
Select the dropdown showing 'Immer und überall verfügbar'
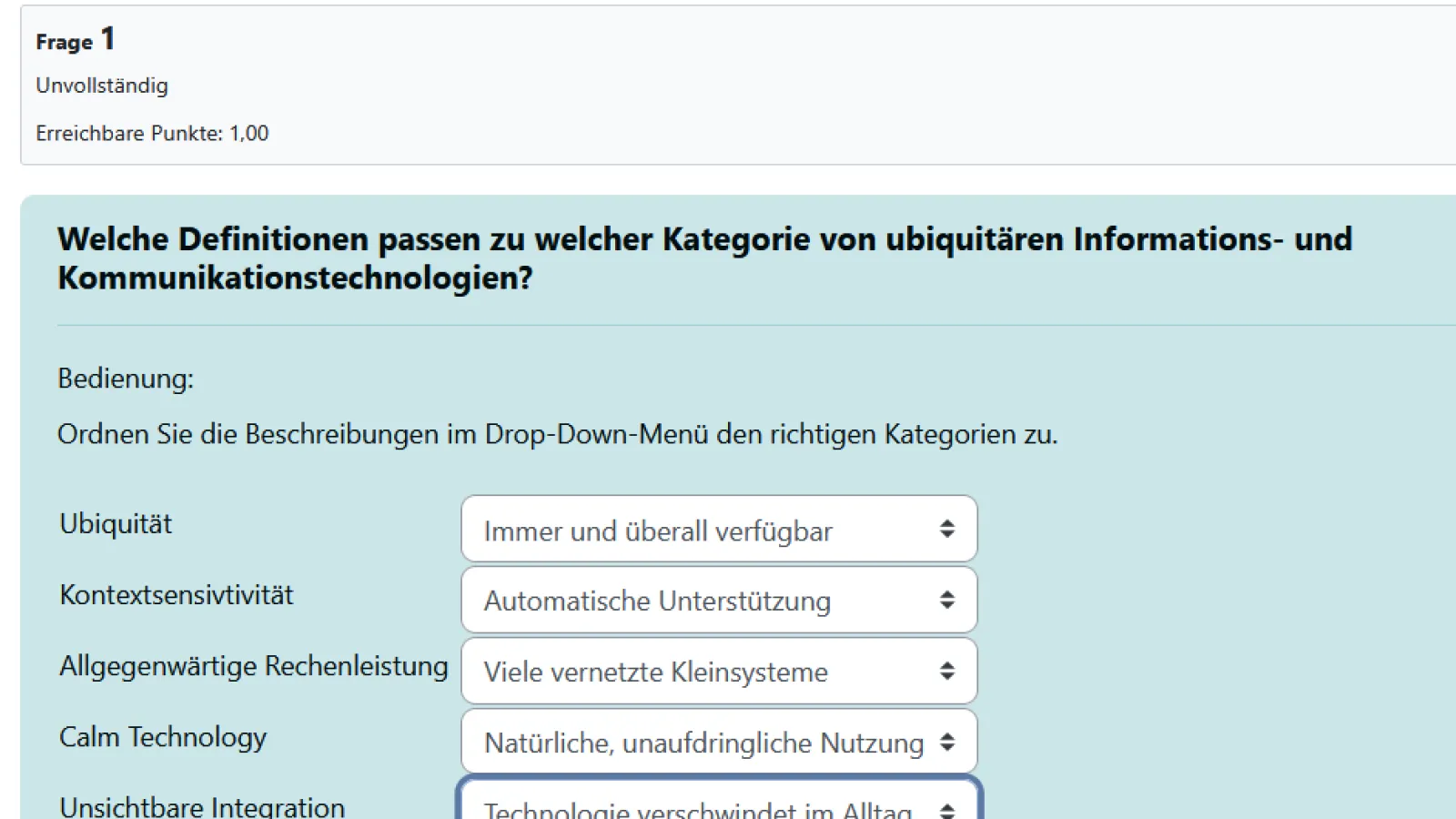[x=719, y=529]
